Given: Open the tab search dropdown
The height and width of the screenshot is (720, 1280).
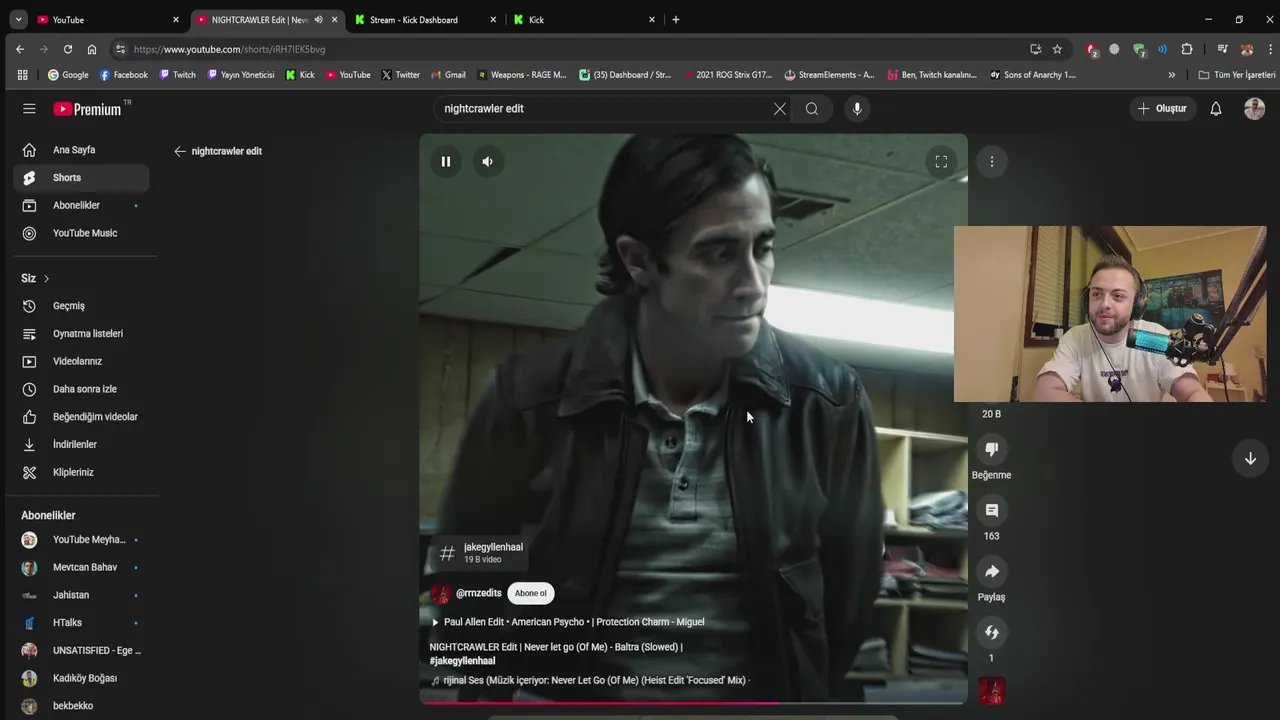Looking at the screenshot, I should 18,19.
